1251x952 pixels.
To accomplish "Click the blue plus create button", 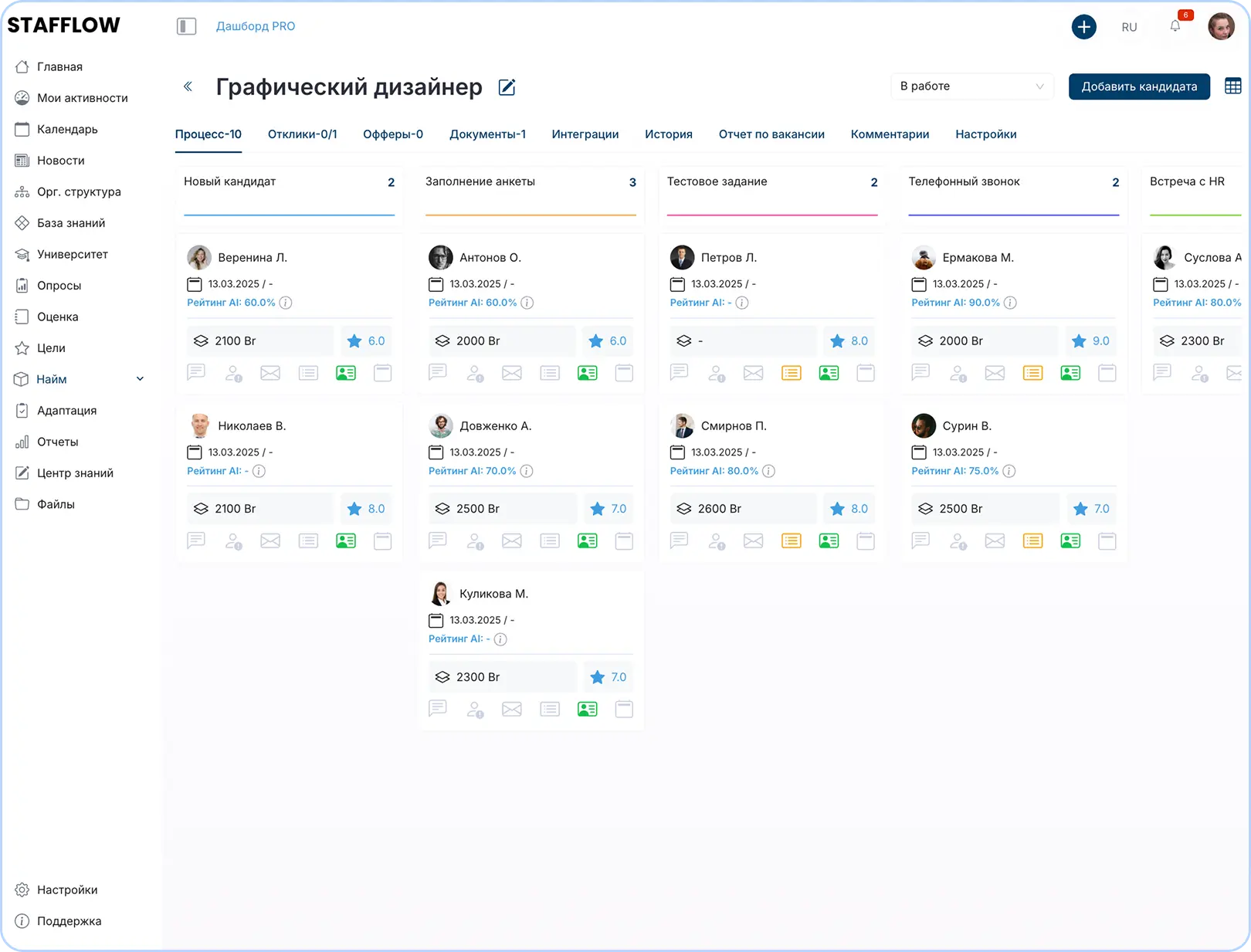I will click(1083, 27).
